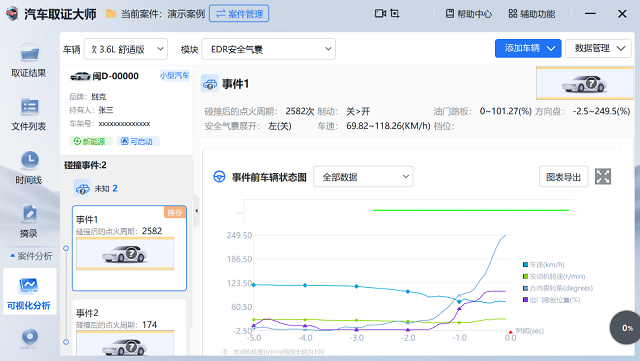This screenshot has height=361, width=640.
Task: Click the red zero-time marker on chart
Action: (510, 332)
